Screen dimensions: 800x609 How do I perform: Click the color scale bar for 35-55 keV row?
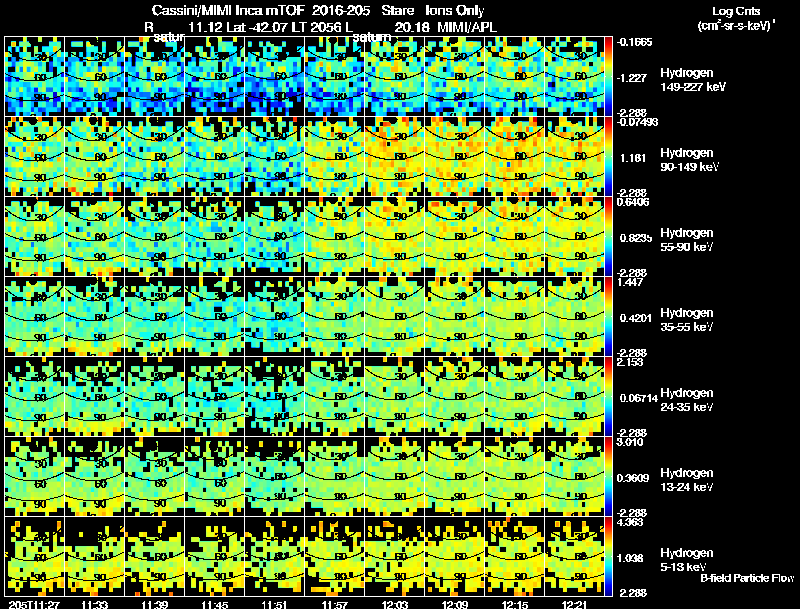pyautogui.click(x=608, y=317)
